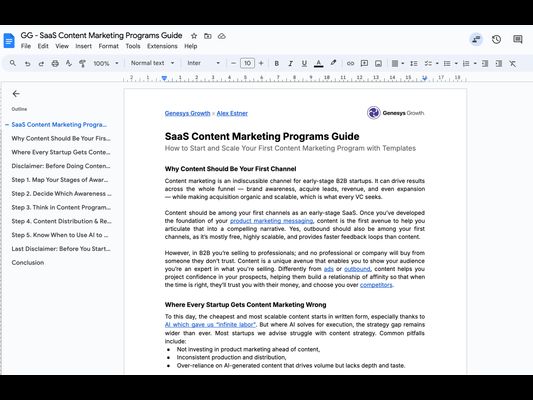Redo the last action
Viewport: 533px width, 400px height.
coord(41,64)
